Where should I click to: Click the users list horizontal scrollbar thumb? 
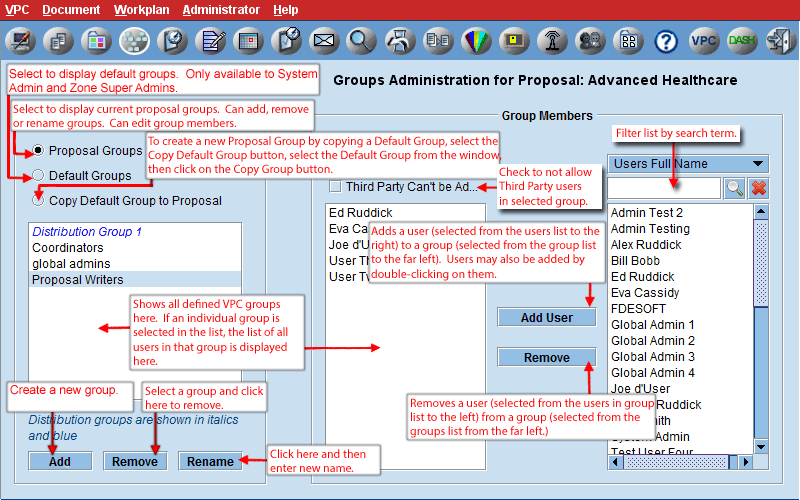pyautogui.click(x=677, y=462)
